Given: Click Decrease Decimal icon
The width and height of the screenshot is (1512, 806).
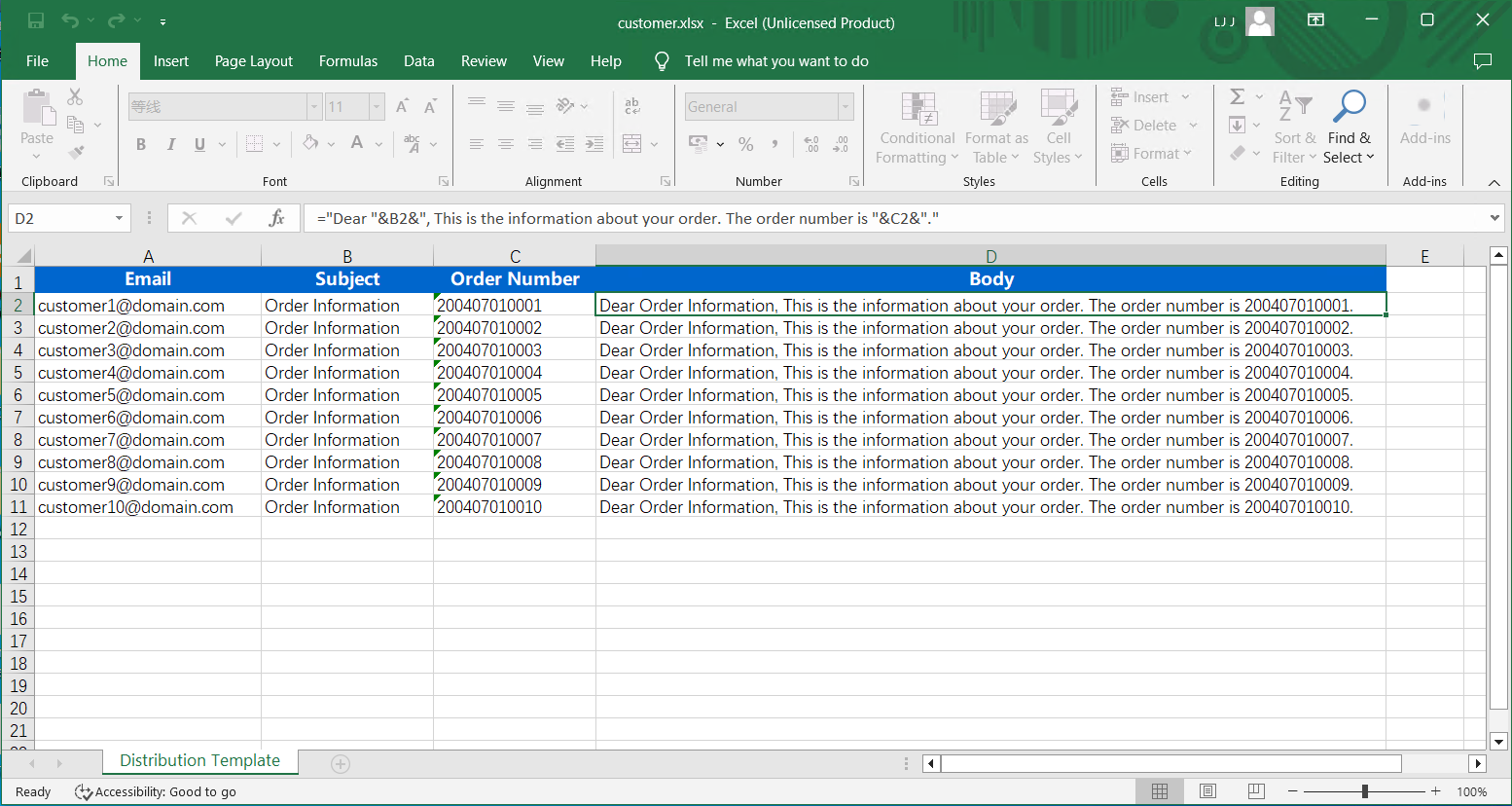Looking at the screenshot, I should coord(842,144).
